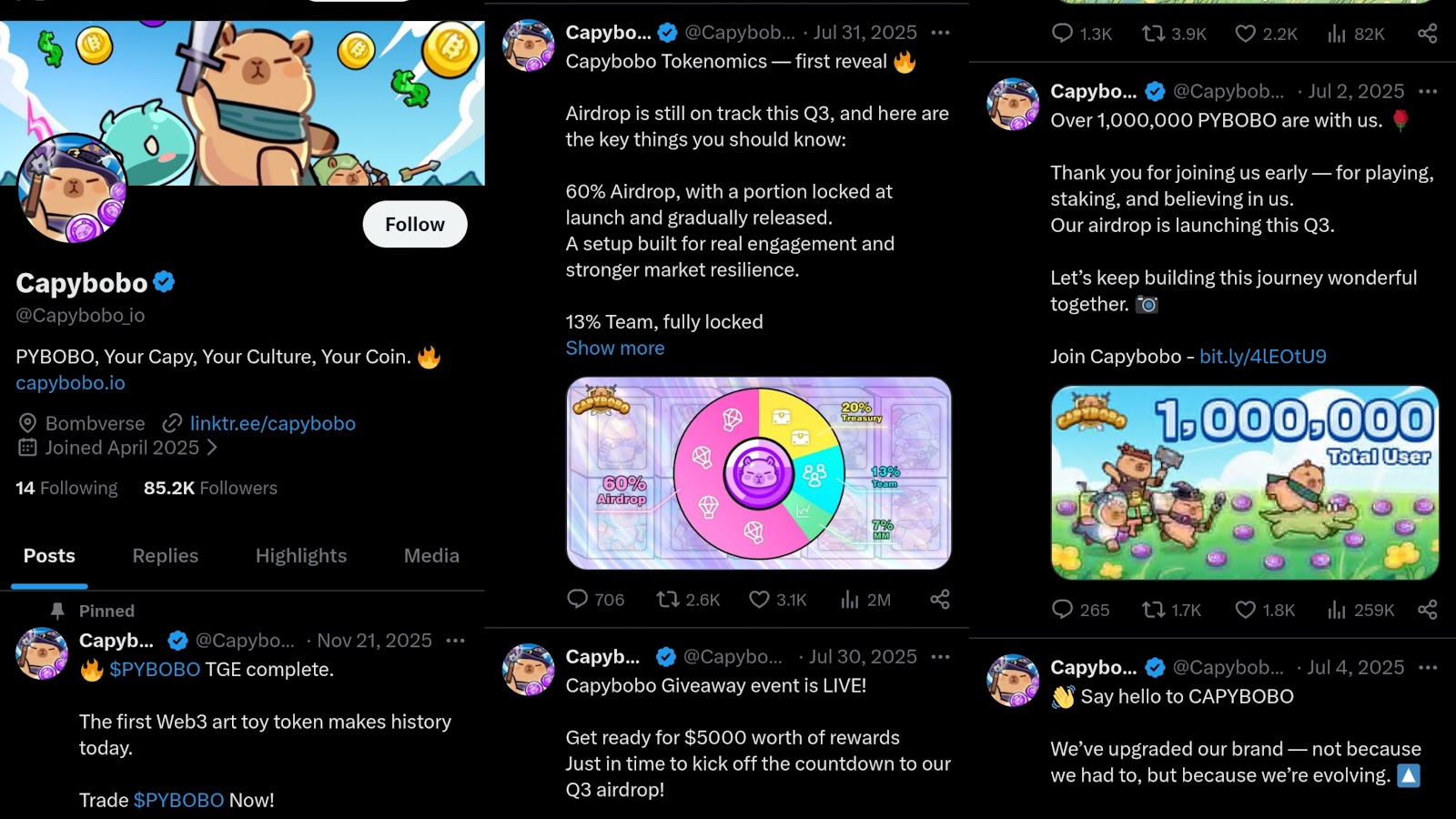Open more options for Jul 31 post
Screen dimensions: 1456x819
pyautogui.click(x=941, y=33)
